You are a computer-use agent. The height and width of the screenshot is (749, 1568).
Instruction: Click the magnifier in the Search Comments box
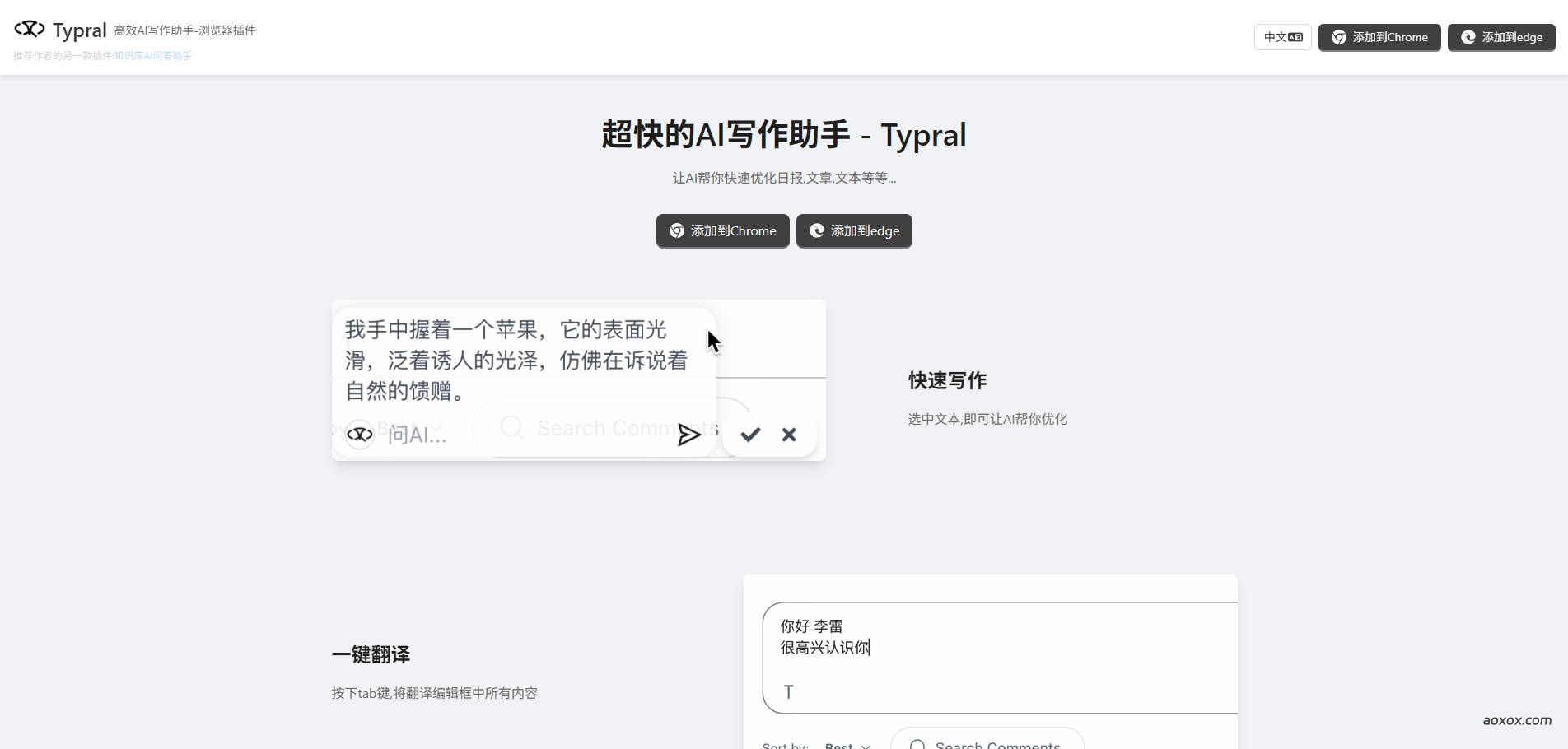click(x=511, y=427)
